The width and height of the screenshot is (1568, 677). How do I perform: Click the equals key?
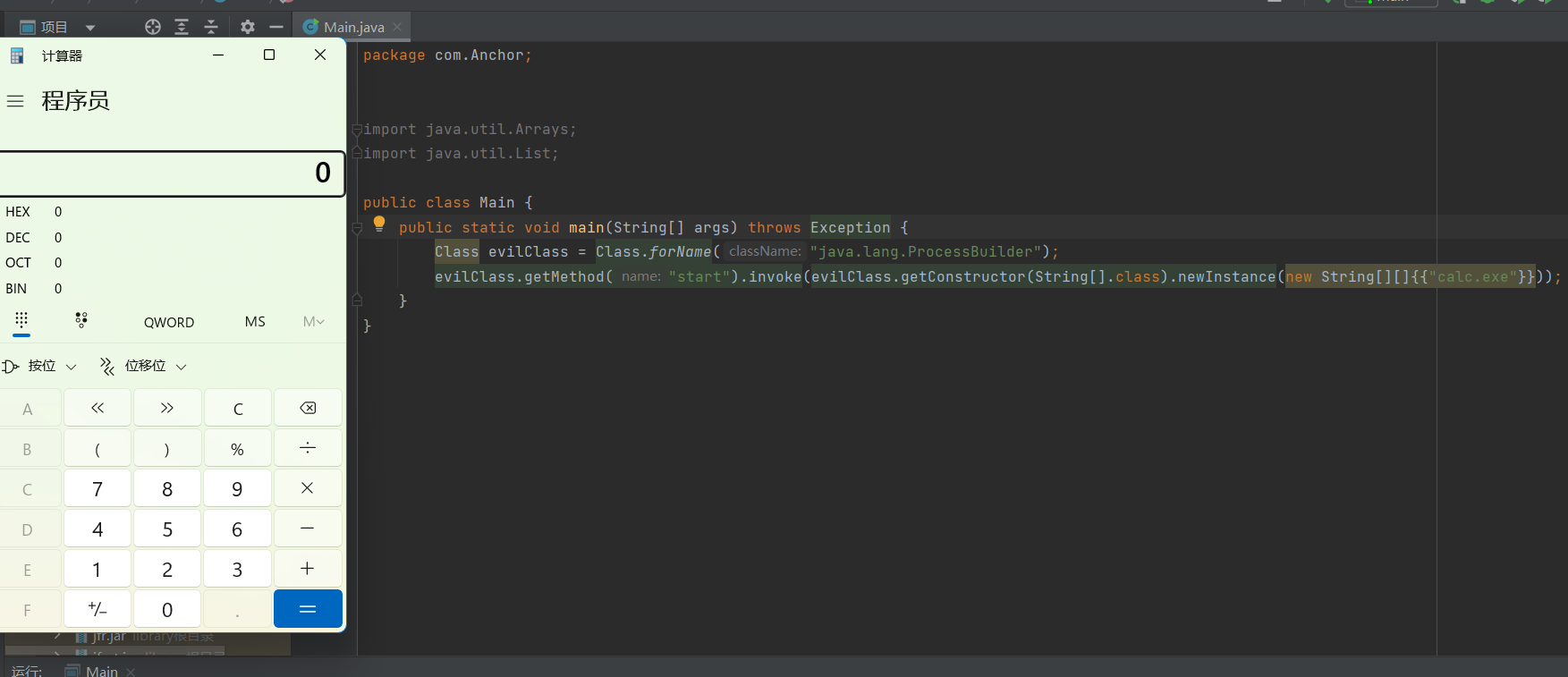308,609
